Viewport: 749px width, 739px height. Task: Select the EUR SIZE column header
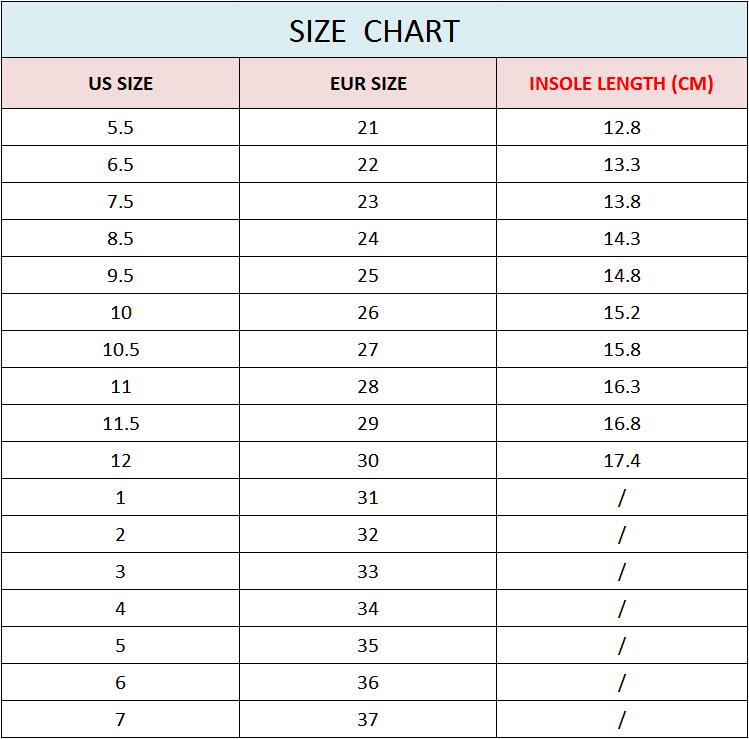(368, 84)
